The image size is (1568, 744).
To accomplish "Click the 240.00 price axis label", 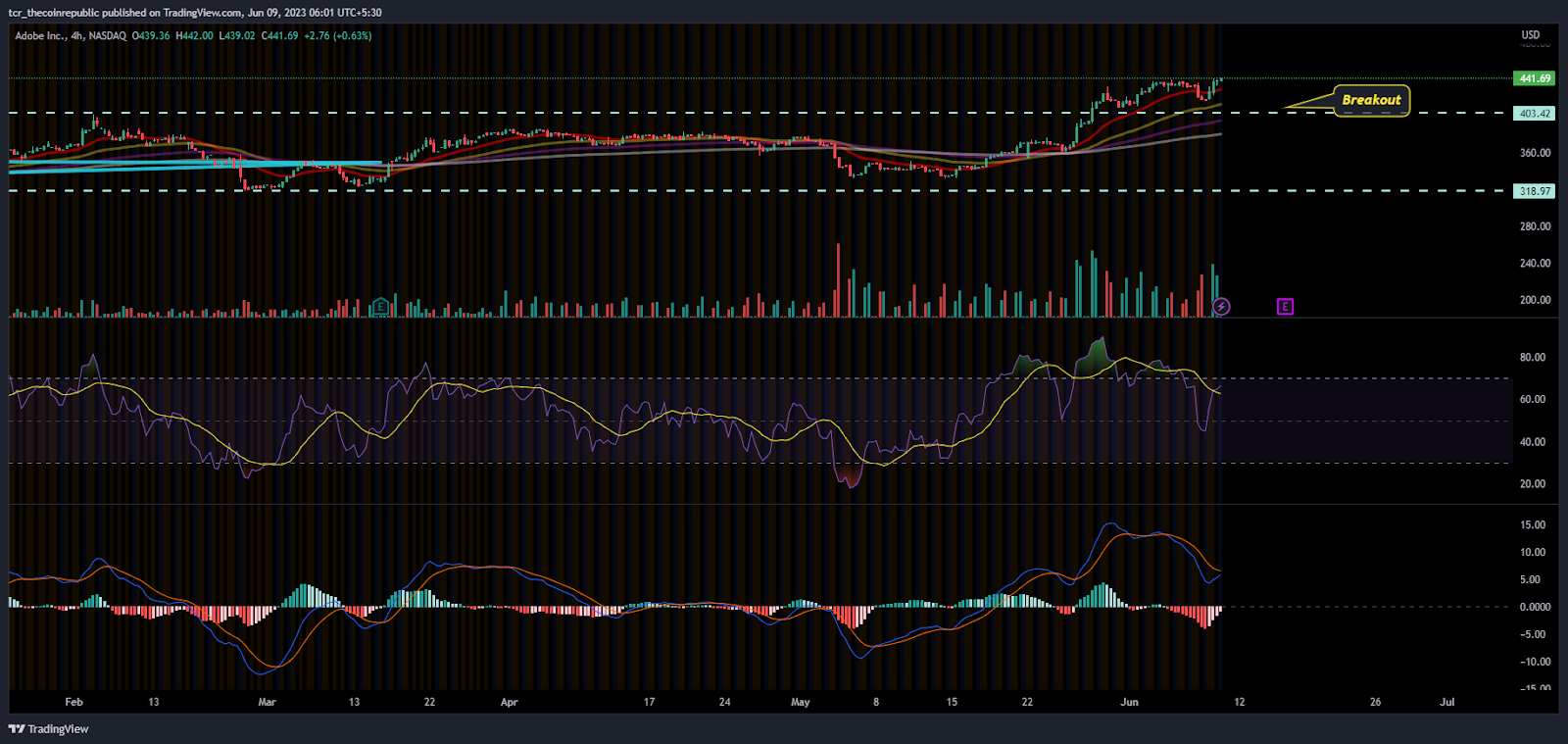I will pos(1536,264).
